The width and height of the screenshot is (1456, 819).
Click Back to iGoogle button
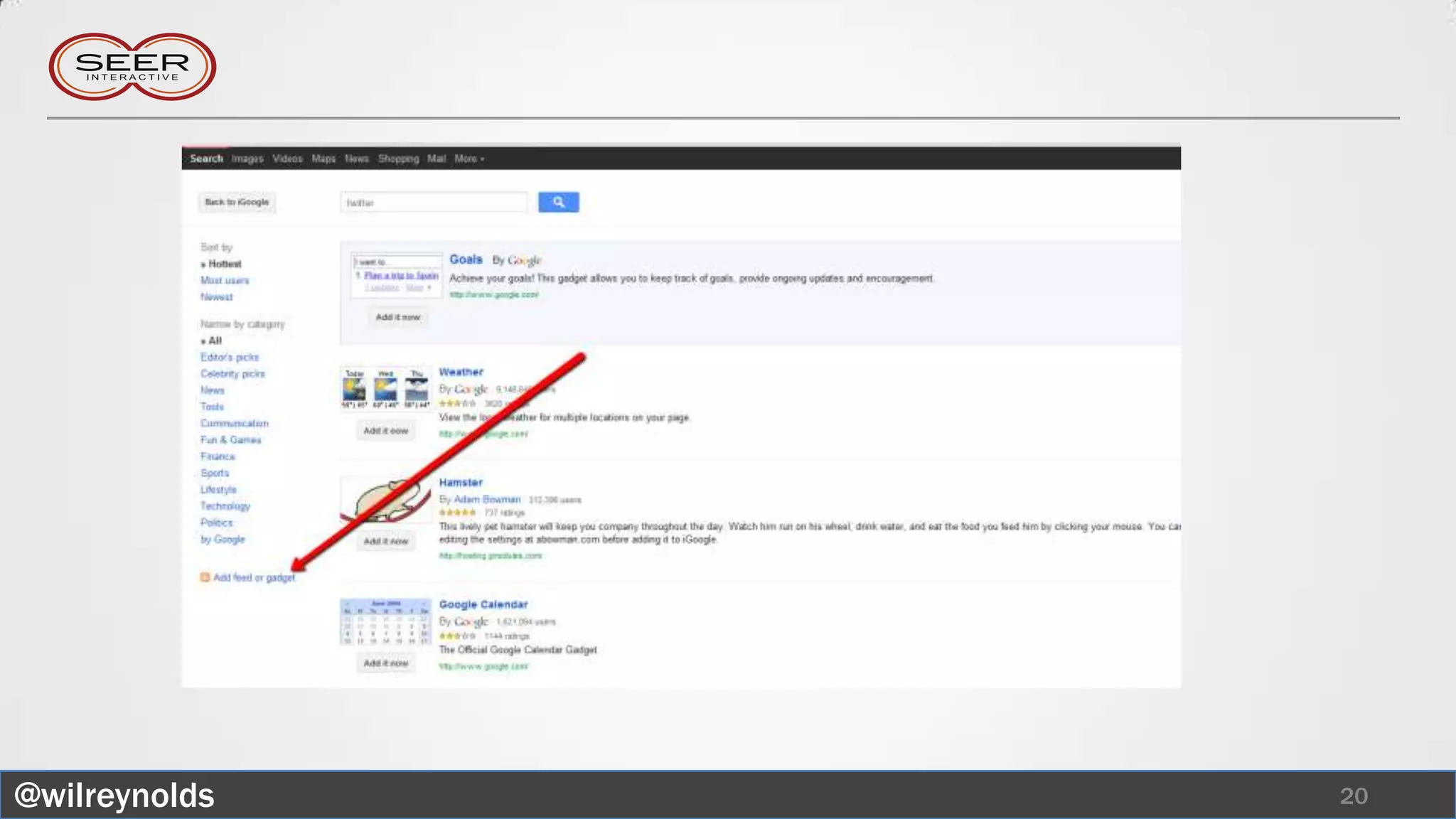pos(237,203)
